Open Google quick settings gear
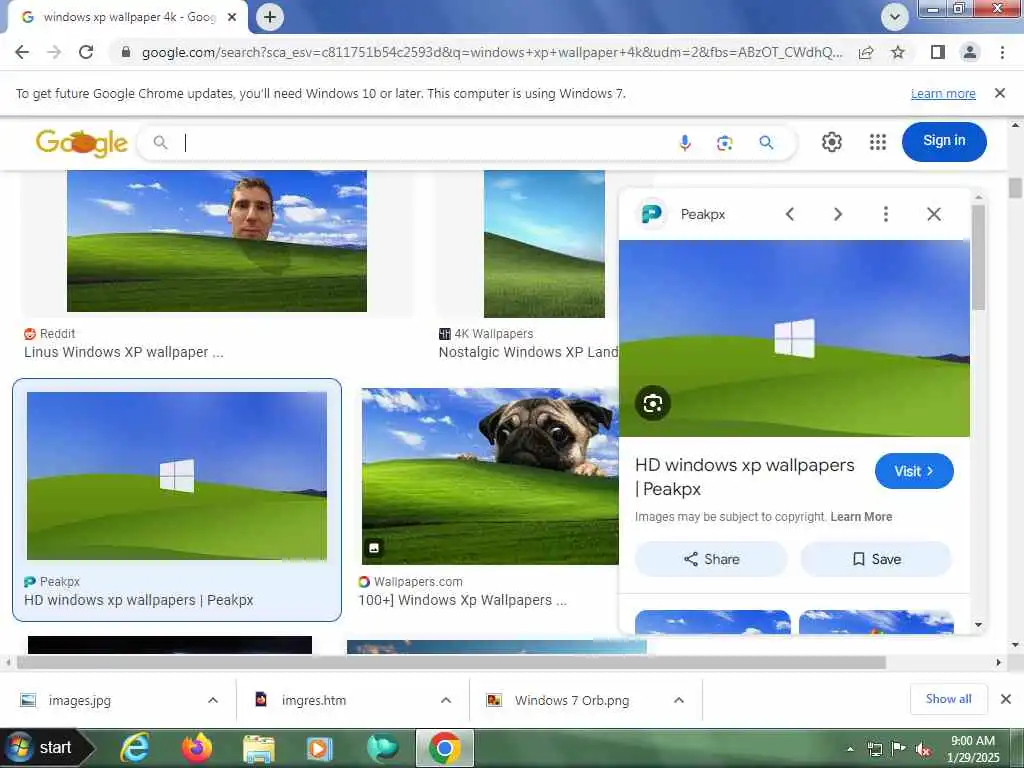Screen dimensions: 1024x768 831,142
